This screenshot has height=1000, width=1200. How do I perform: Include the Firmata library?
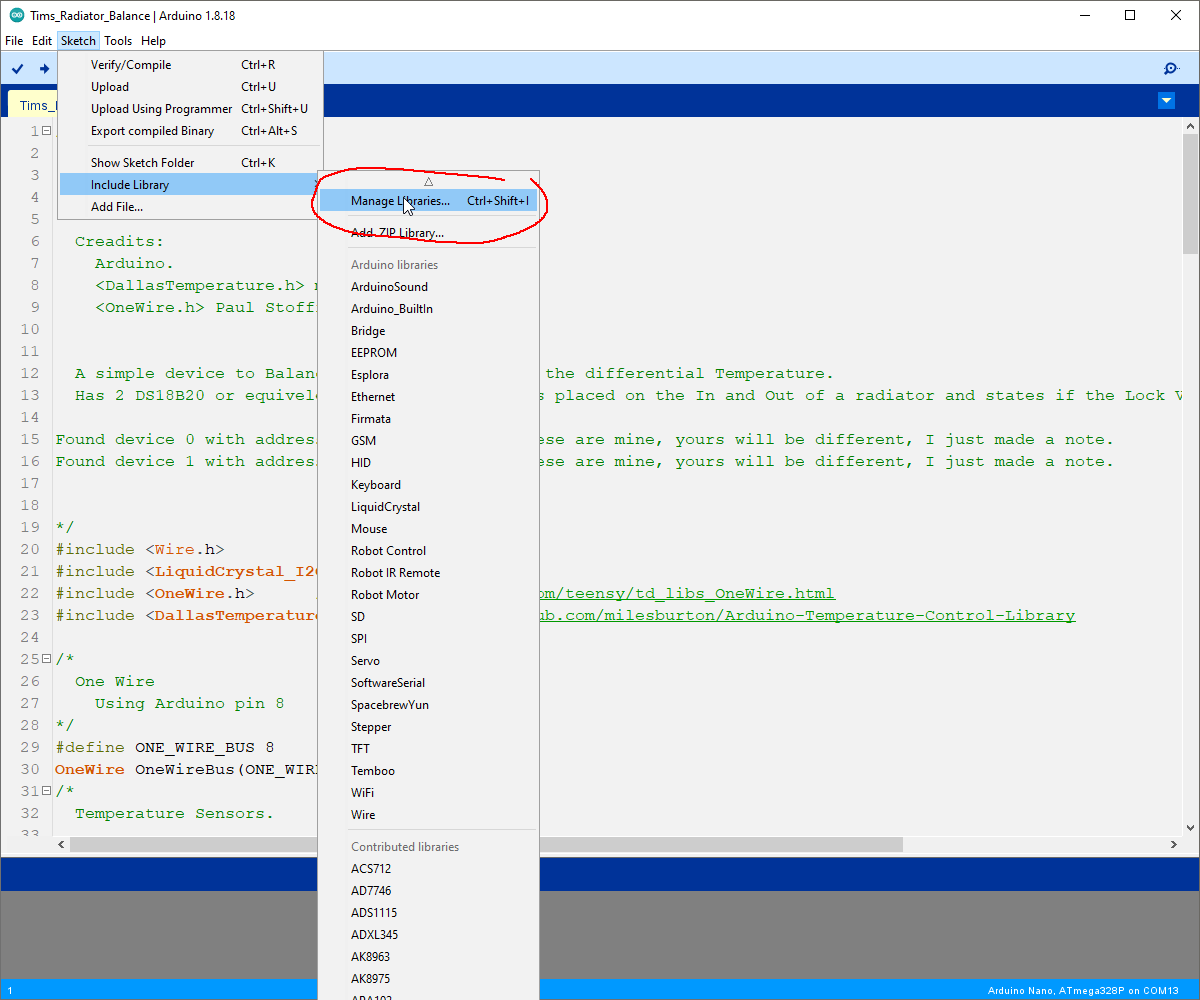pyautogui.click(x=428, y=419)
